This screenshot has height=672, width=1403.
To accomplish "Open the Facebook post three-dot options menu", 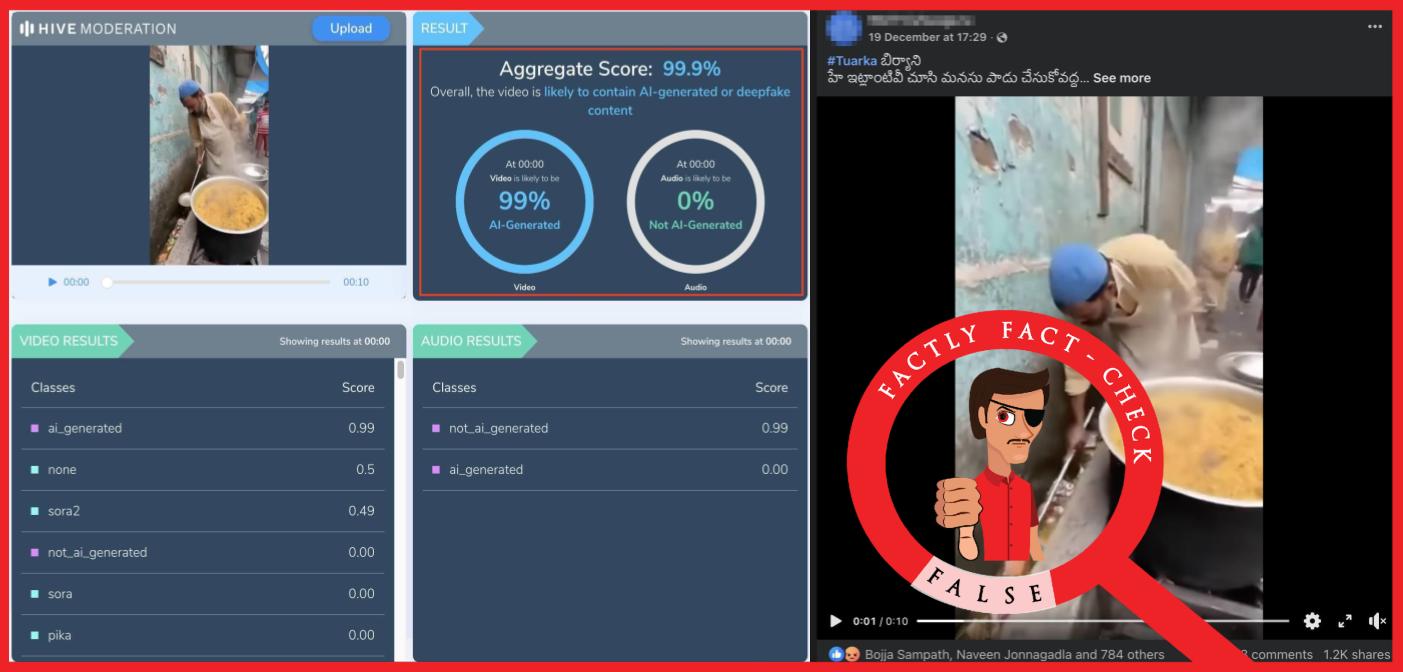I will 1375,27.
